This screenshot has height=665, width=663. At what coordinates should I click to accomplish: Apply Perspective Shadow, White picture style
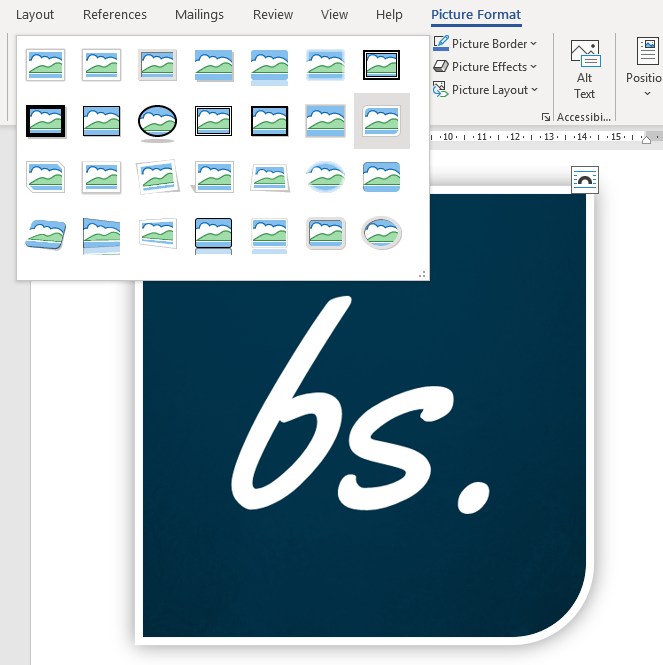click(213, 177)
